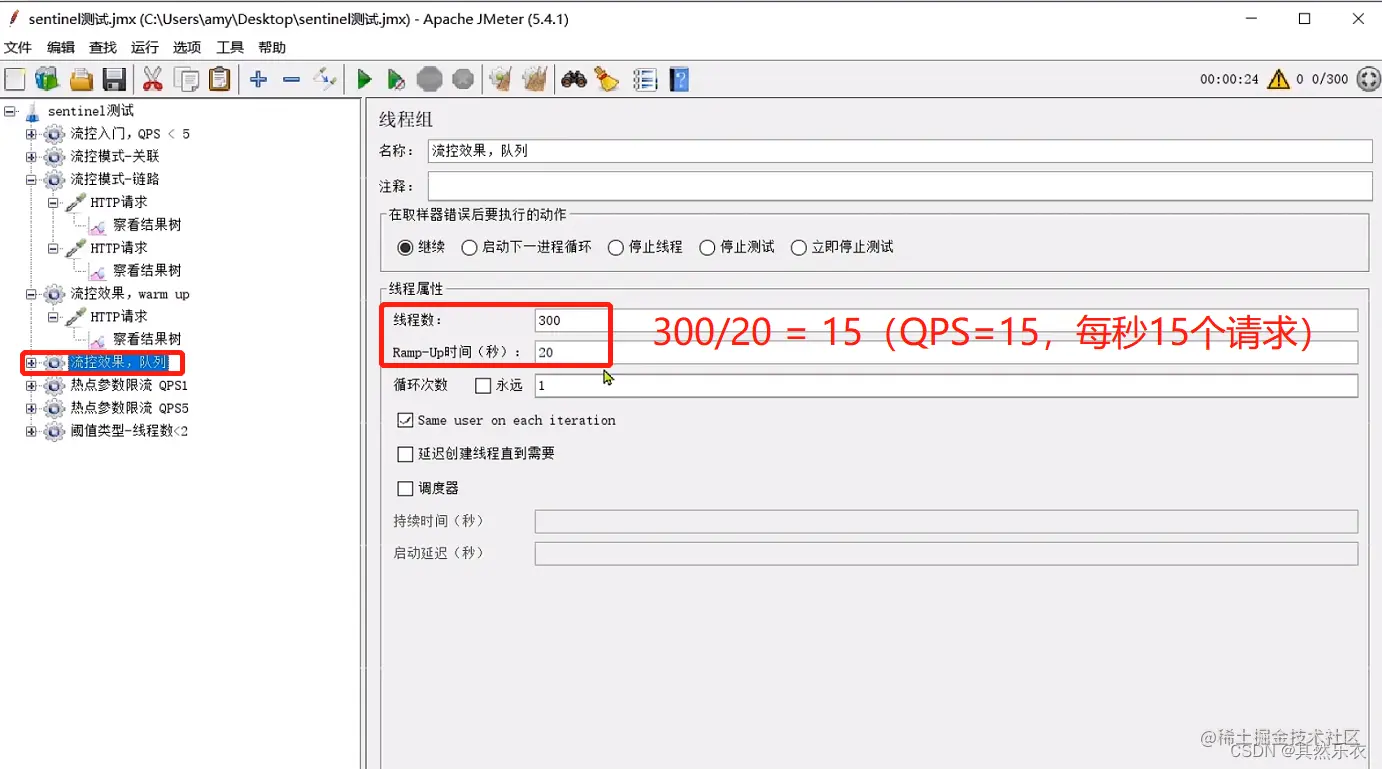Click the 名称 name input field
1382x769 pixels.
900,151
